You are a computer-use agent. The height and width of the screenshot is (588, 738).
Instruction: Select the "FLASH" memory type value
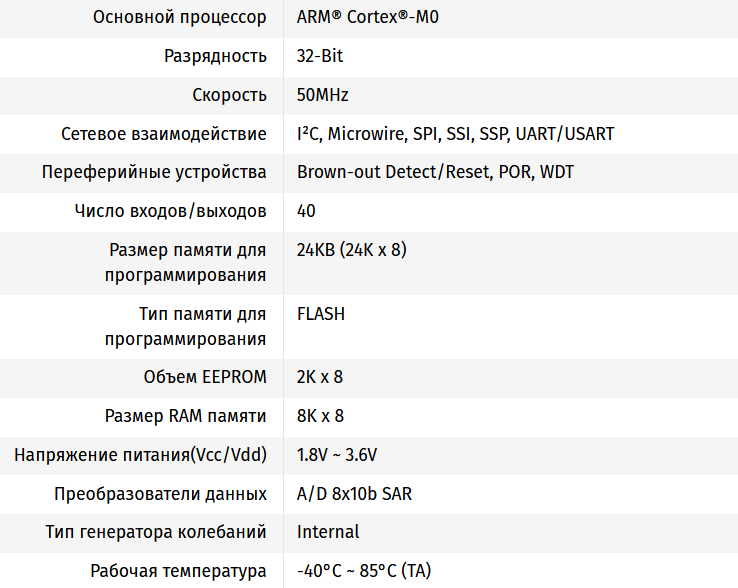point(321,314)
